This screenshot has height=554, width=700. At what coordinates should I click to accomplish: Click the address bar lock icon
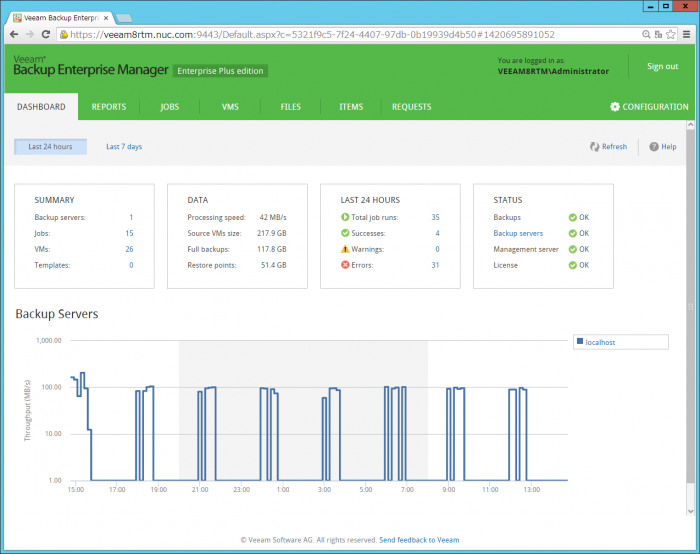(64, 34)
